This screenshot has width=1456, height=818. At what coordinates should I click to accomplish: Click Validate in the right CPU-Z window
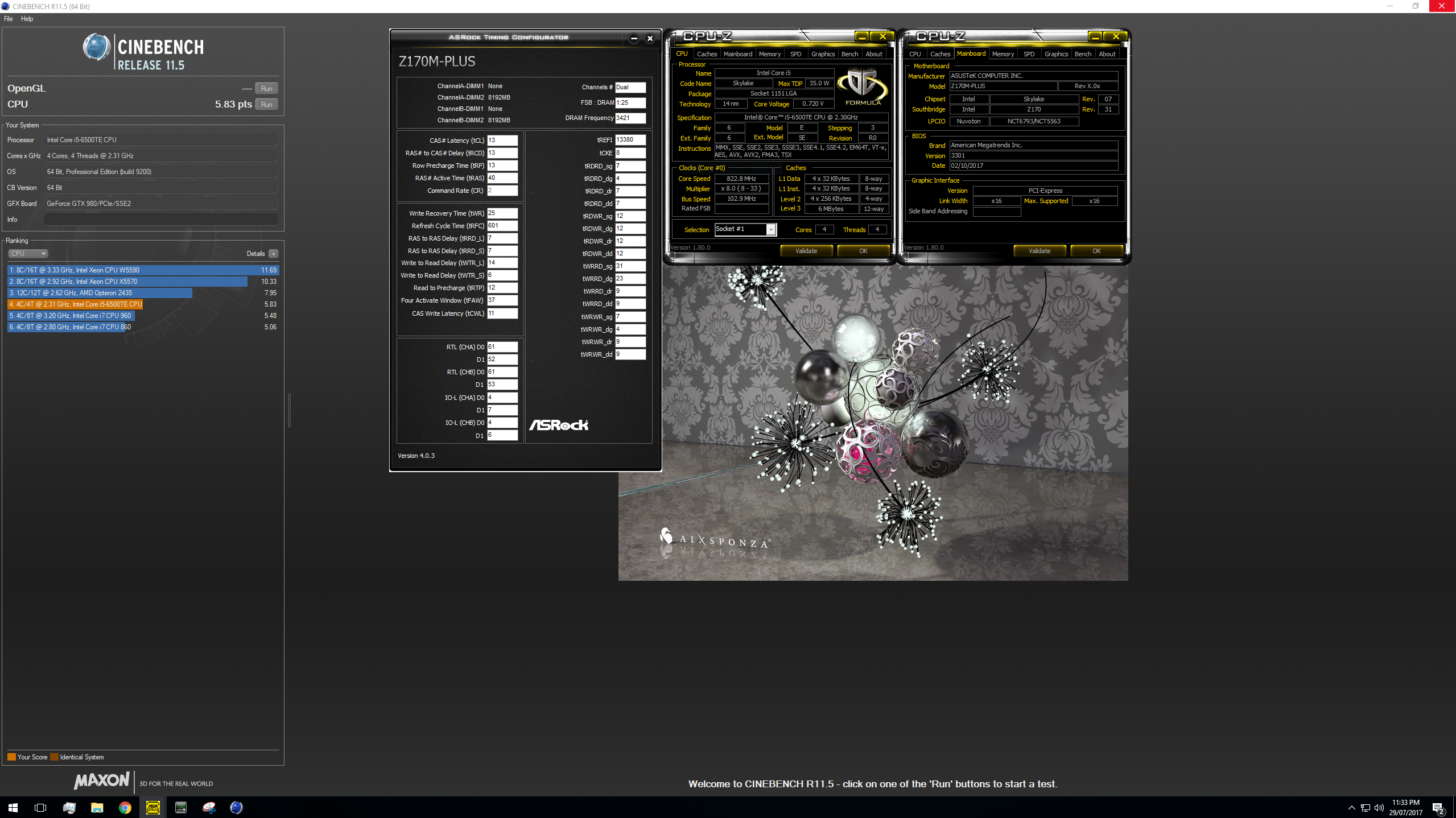tap(1040, 251)
